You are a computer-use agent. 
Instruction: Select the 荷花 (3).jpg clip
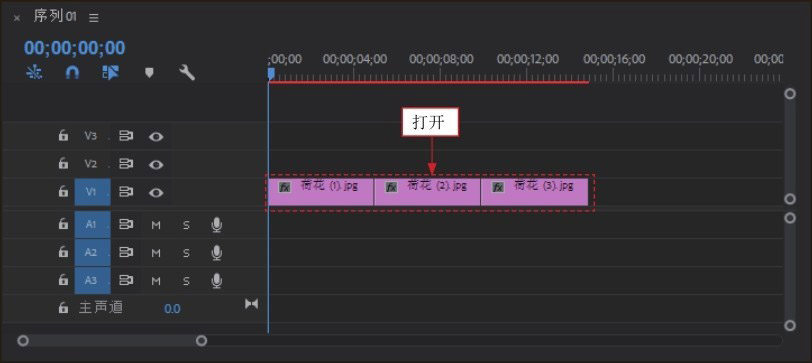point(534,192)
